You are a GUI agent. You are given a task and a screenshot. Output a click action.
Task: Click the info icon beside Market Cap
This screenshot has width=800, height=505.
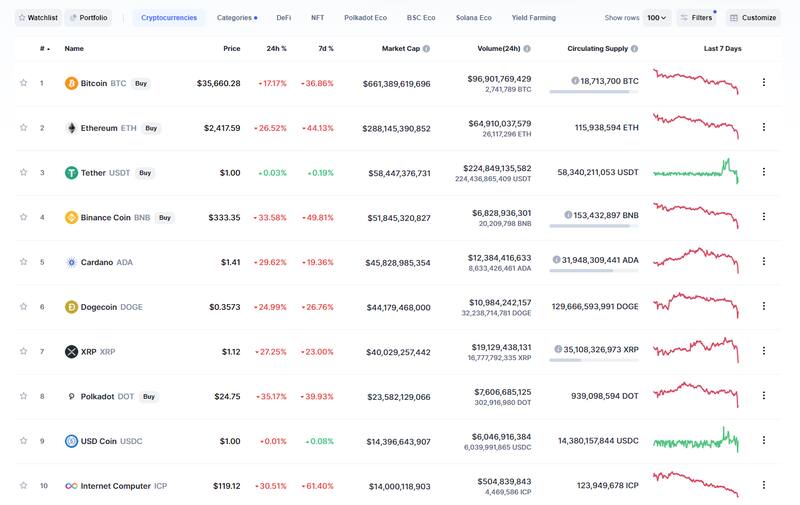[426, 48]
